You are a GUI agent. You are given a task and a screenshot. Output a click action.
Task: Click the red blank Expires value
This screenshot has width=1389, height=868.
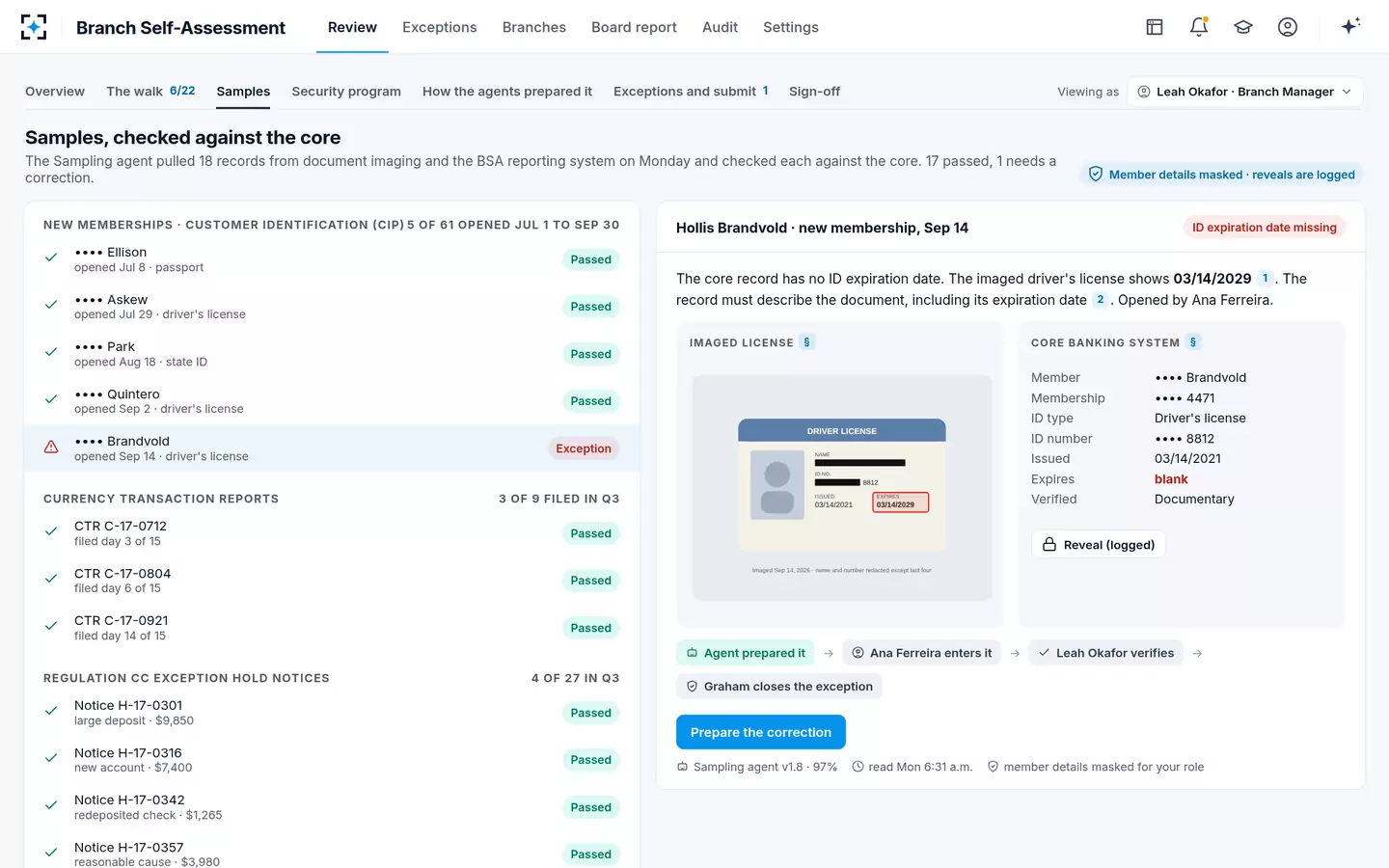(1171, 479)
